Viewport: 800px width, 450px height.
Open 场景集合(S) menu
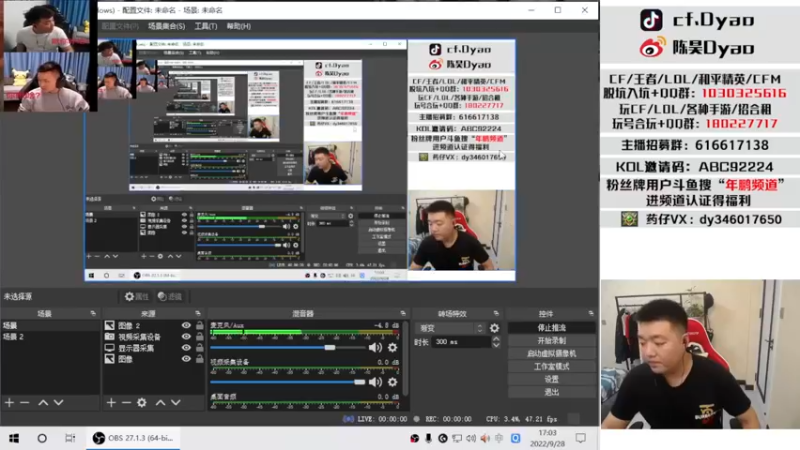coord(166,26)
